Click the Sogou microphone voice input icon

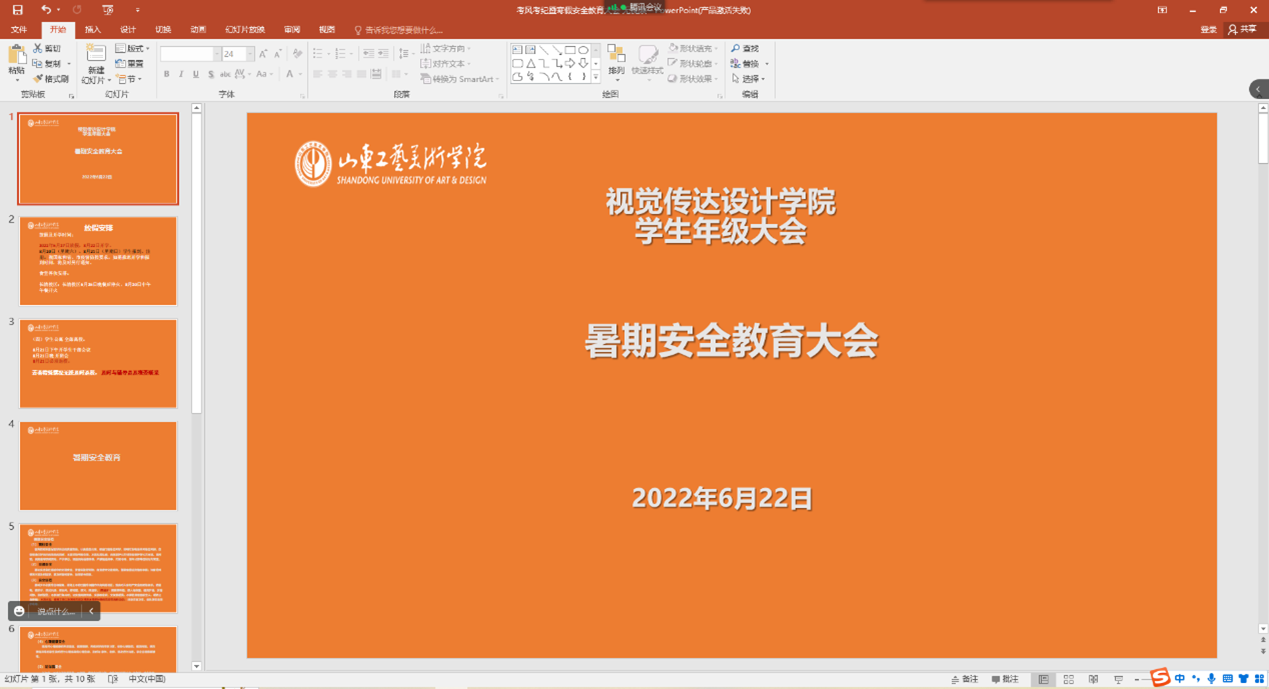coord(1211,679)
